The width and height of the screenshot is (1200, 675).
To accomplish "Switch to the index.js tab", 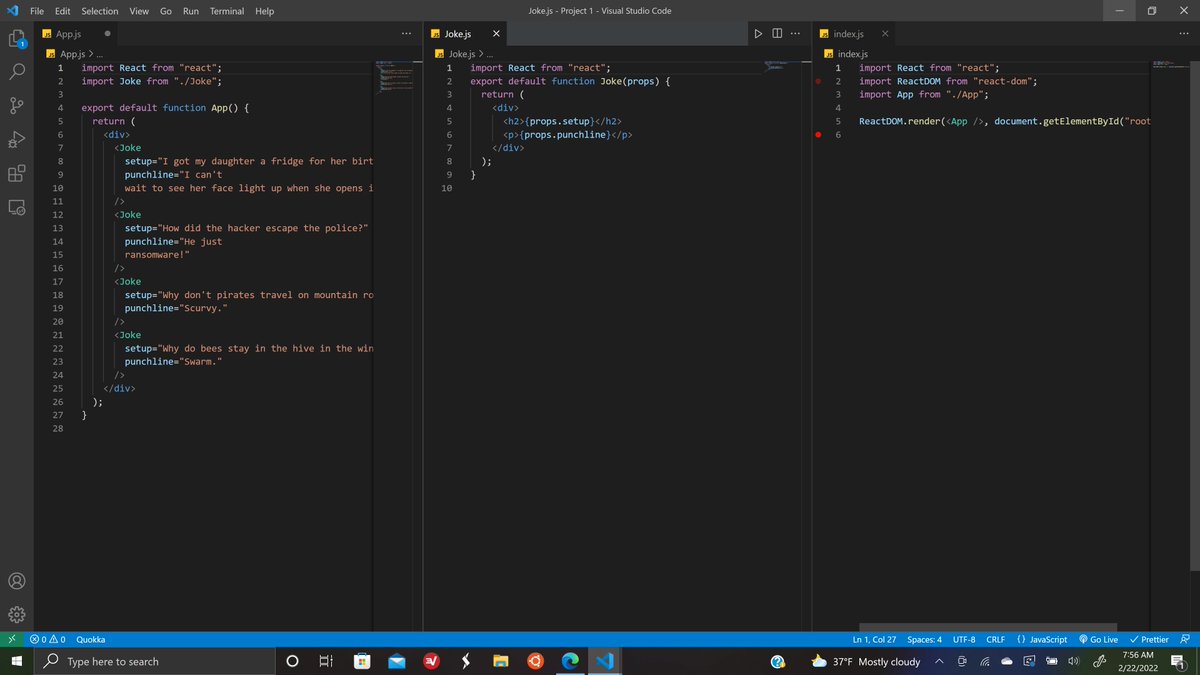I will pyautogui.click(x=848, y=34).
